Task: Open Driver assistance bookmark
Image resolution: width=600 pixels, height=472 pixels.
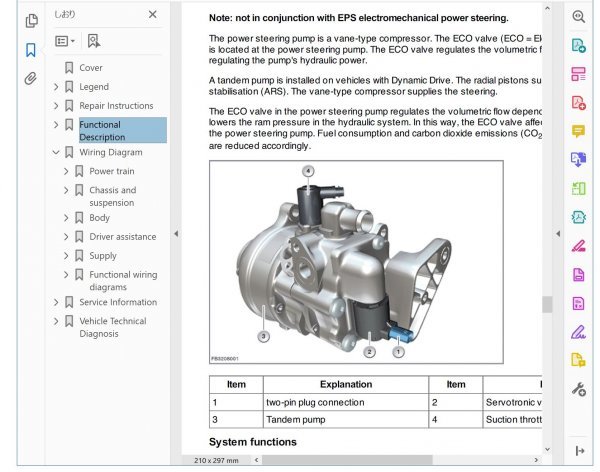Action: tap(122, 237)
